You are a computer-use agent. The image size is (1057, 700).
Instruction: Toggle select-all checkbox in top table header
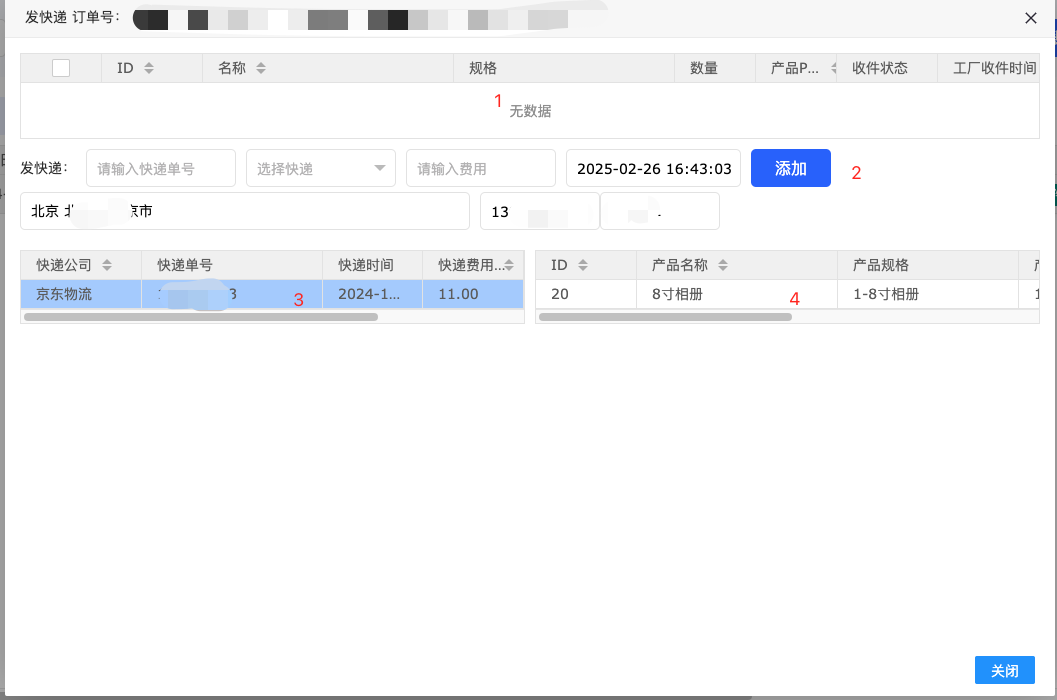pyautogui.click(x=61, y=68)
